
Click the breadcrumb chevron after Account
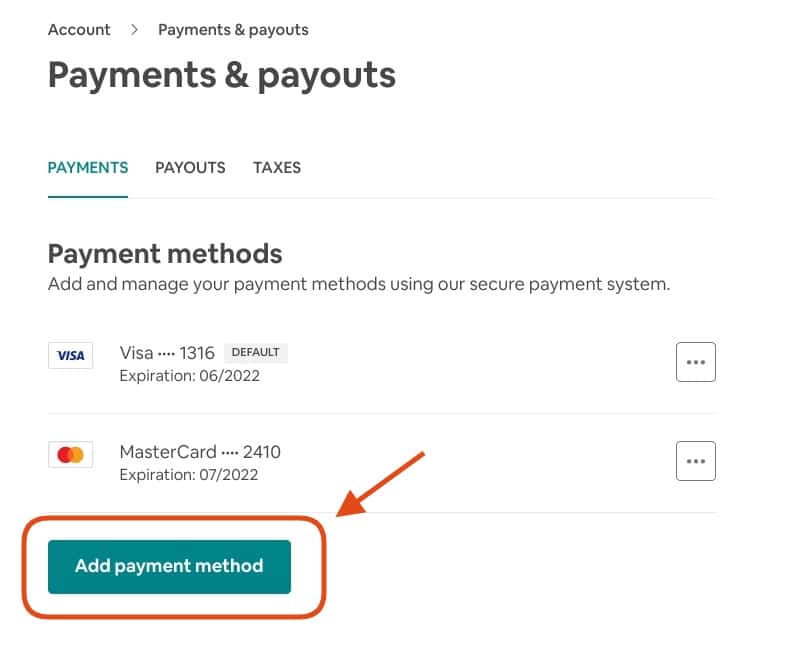135,30
